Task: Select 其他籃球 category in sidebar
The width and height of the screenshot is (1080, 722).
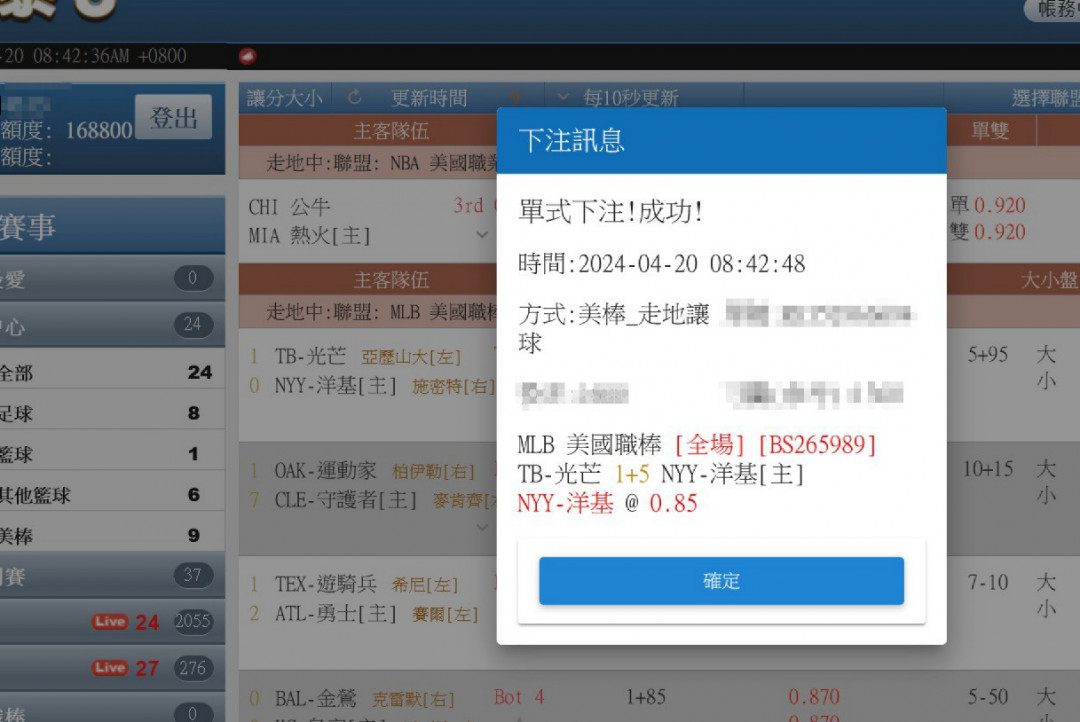Action: [112, 495]
